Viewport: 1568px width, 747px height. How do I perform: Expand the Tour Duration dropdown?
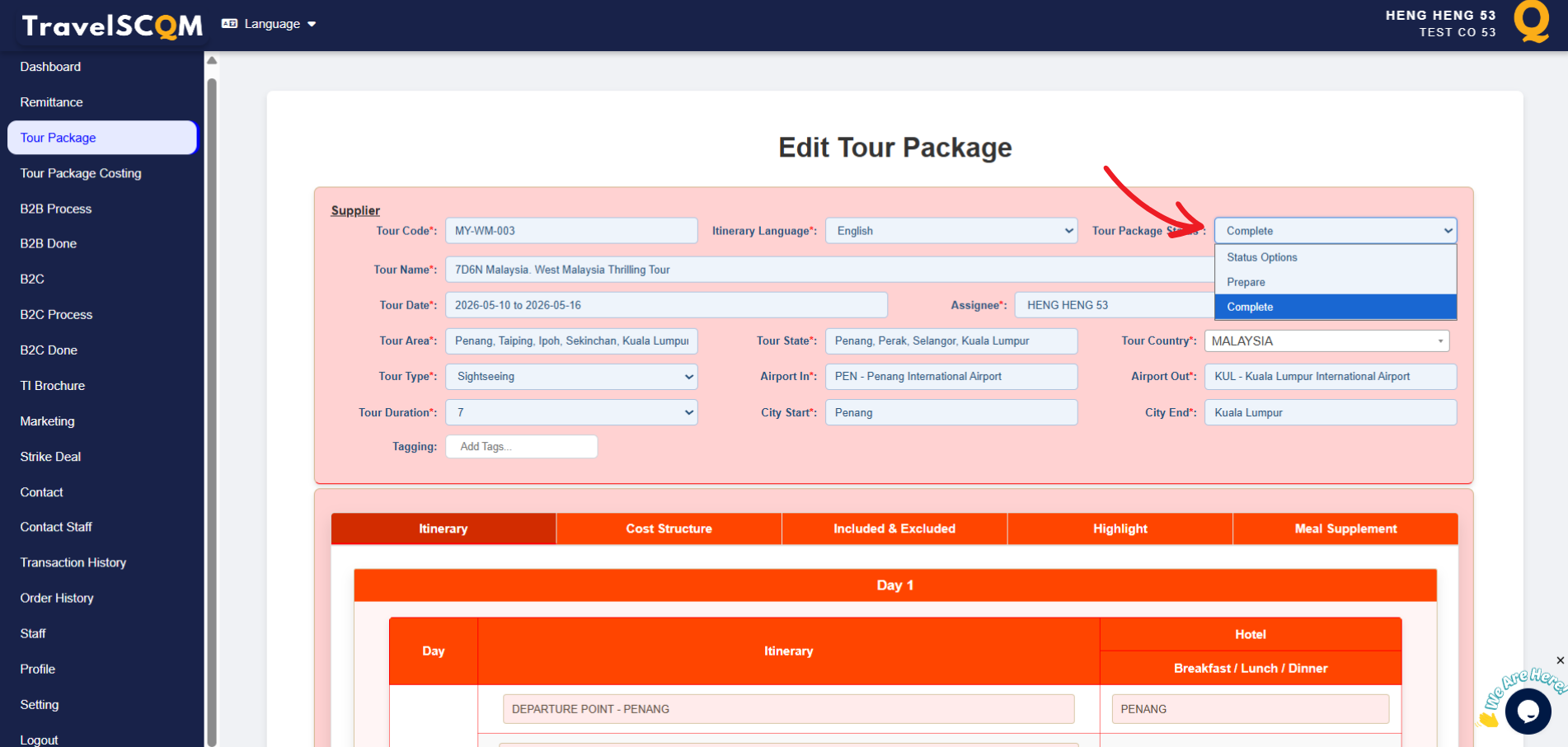571,412
